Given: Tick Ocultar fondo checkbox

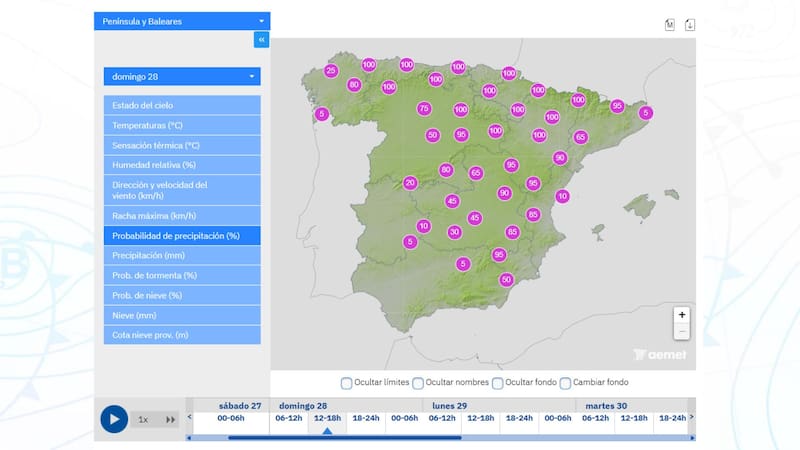Looking at the screenshot, I should (x=497, y=383).
